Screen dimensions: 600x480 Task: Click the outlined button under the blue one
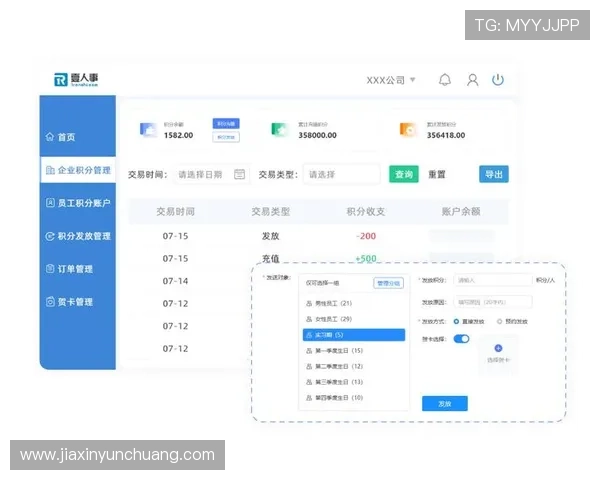pyautogui.click(x=226, y=137)
